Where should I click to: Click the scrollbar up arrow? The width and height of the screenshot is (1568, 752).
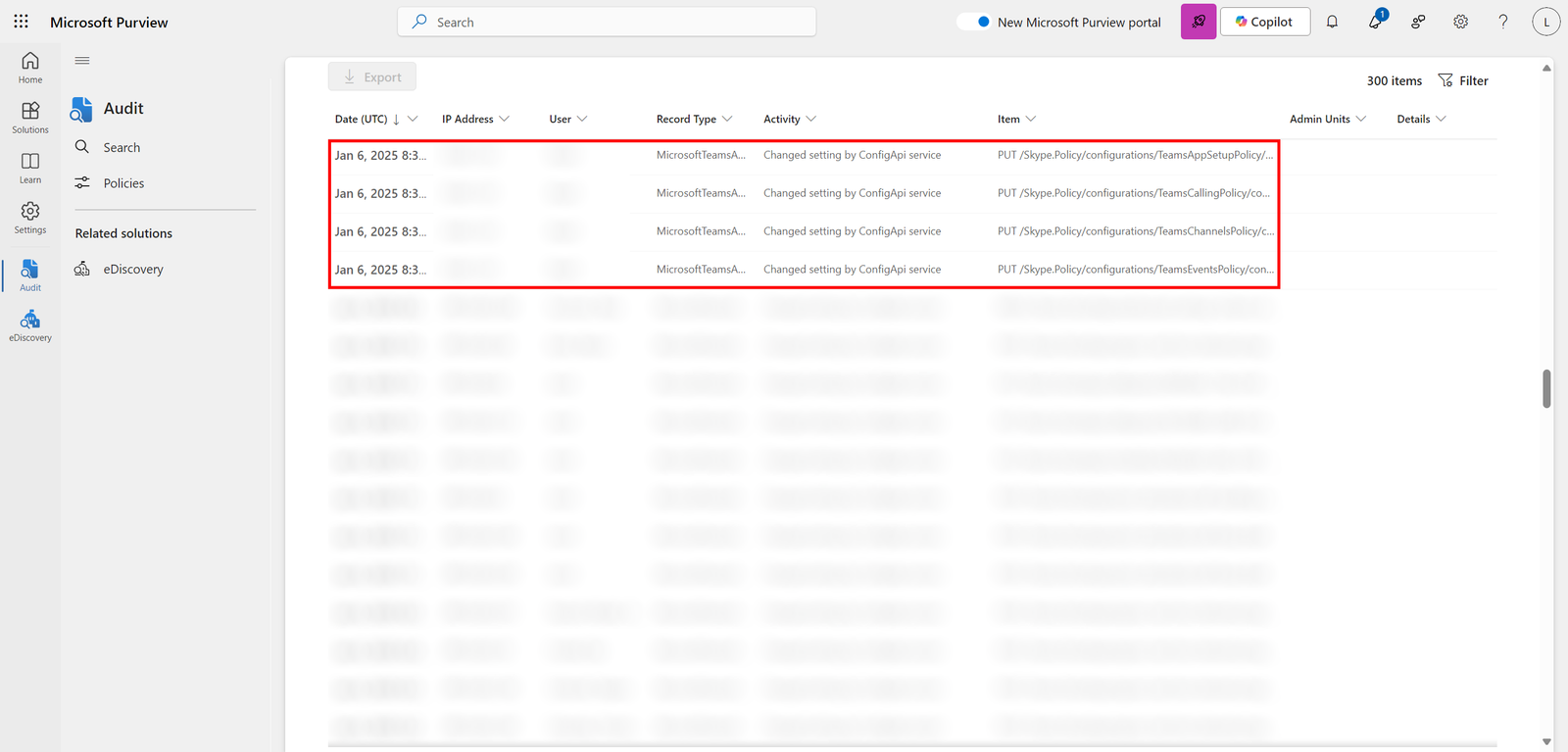click(1546, 68)
